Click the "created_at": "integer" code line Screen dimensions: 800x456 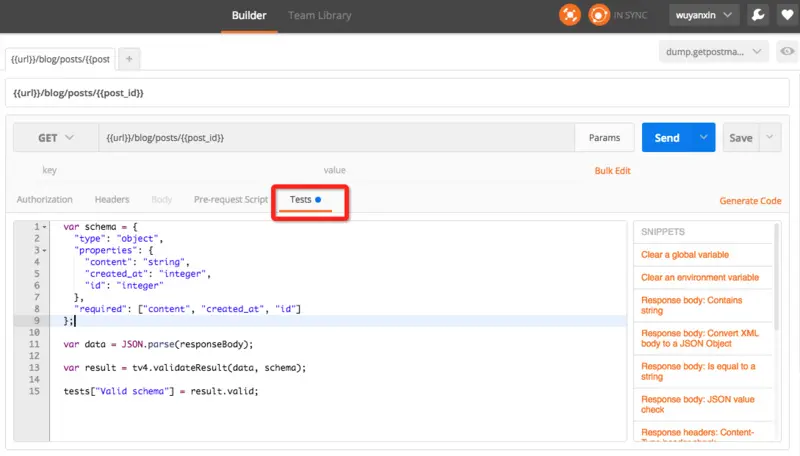147,274
